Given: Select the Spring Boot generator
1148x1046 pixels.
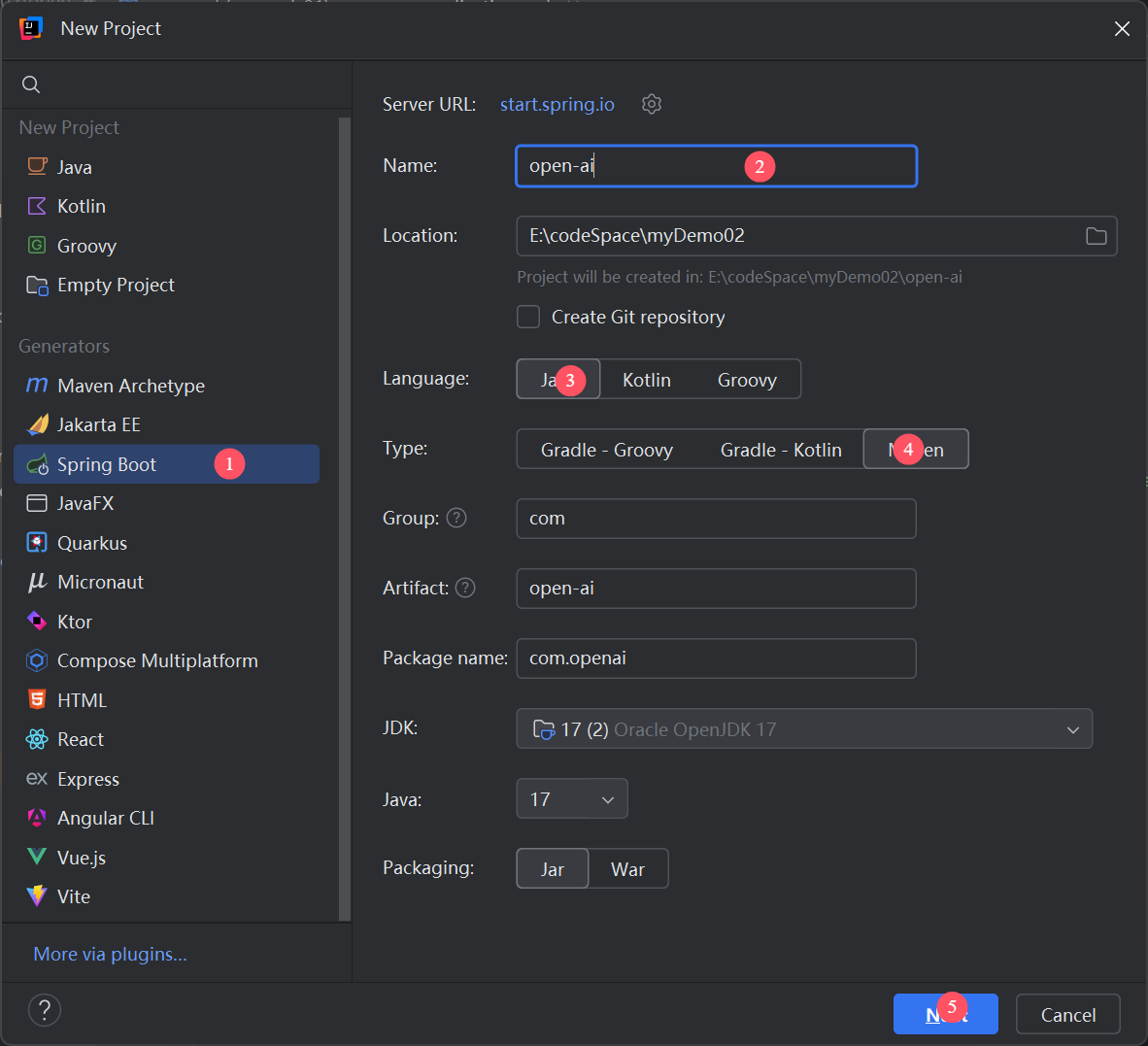Looking at the screenshot, I should tap(109, 463).
